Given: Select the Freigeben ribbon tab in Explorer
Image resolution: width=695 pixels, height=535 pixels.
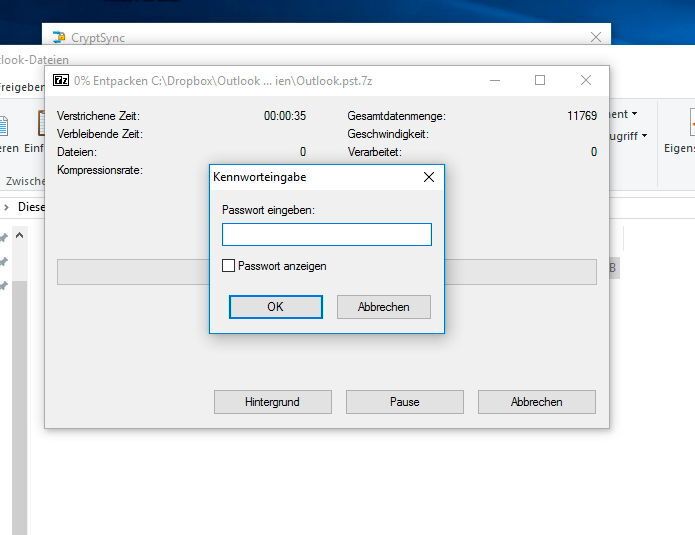Looking at the screenshot, I should [21, 87].
